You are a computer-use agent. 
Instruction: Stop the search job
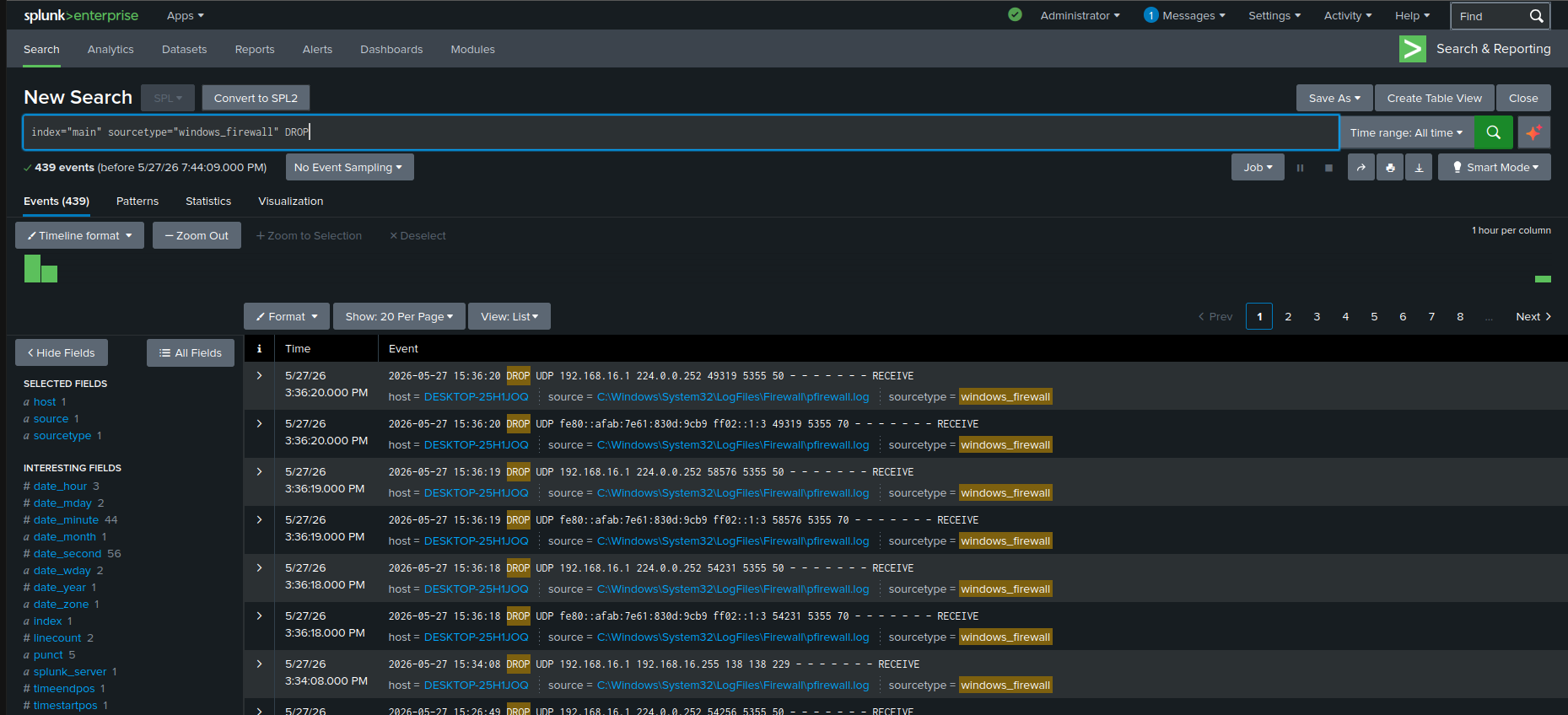(x=1328, y=168)
